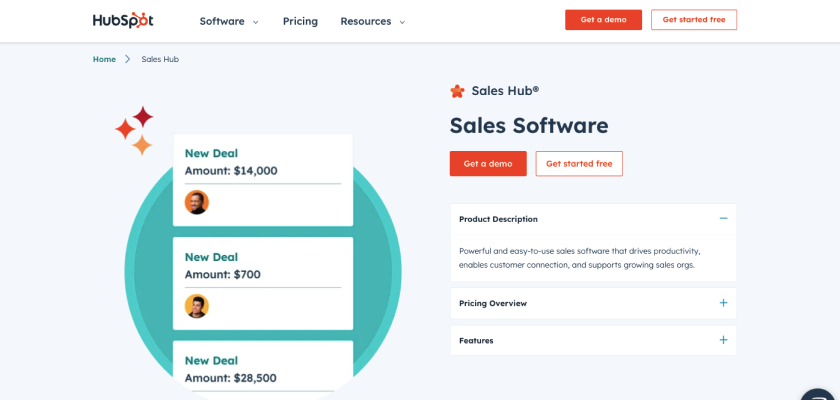Select the New Deal $28,500 card
This screenshot has width=840, height=400.
pos(263,367)
